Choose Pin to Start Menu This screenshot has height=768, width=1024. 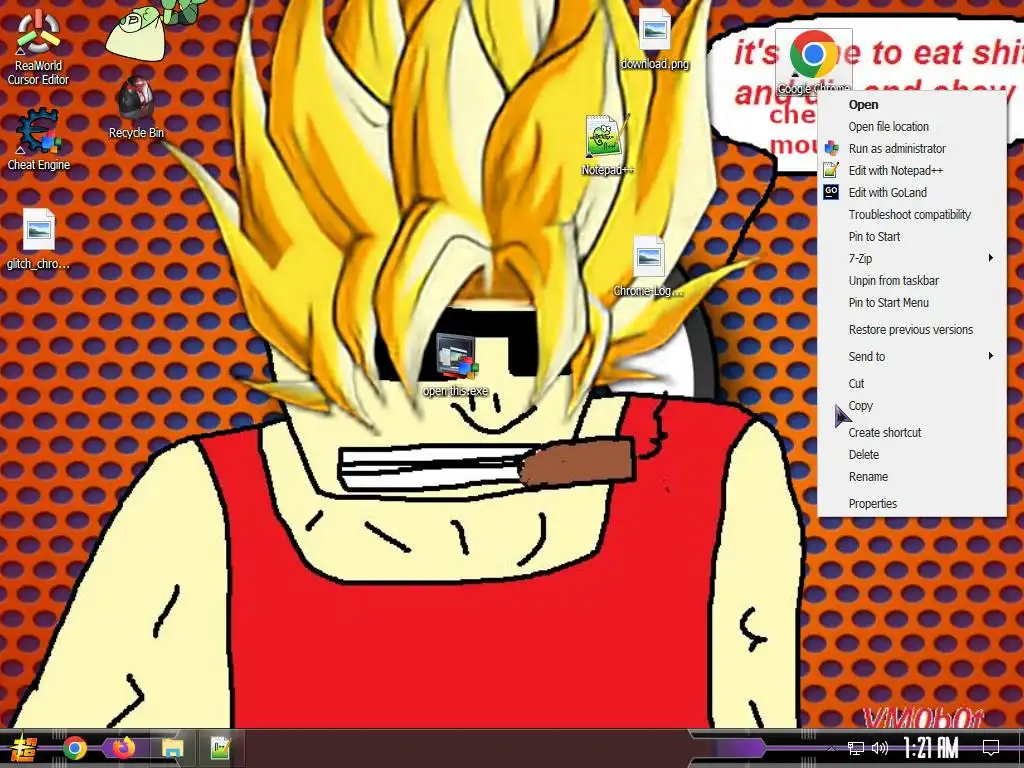coord(912,302)
